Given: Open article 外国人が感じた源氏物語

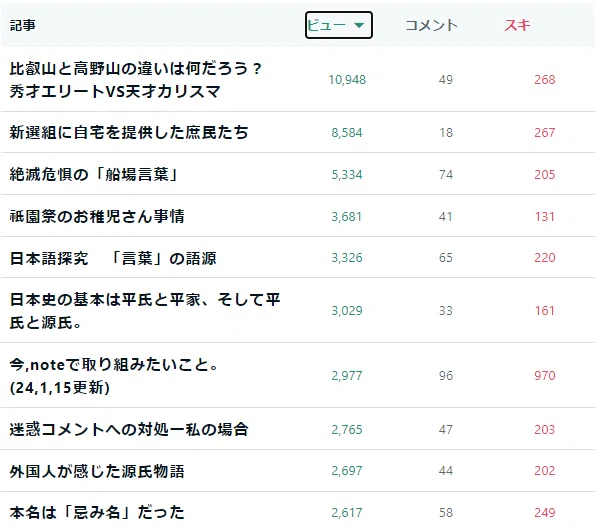Looking at the screenshot, I should [x=97, y=471].
